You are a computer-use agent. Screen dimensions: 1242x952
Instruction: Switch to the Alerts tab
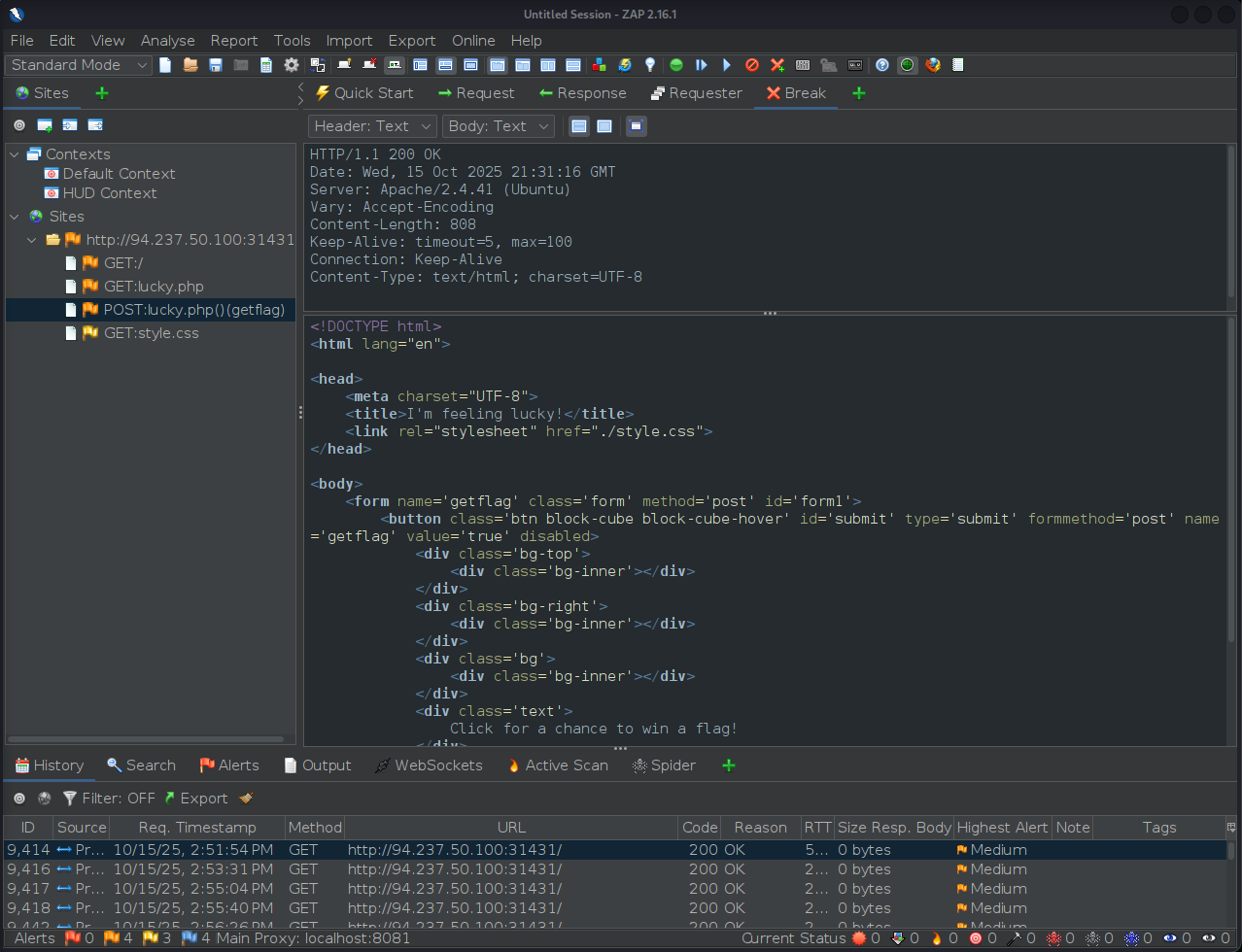(229, 765)
